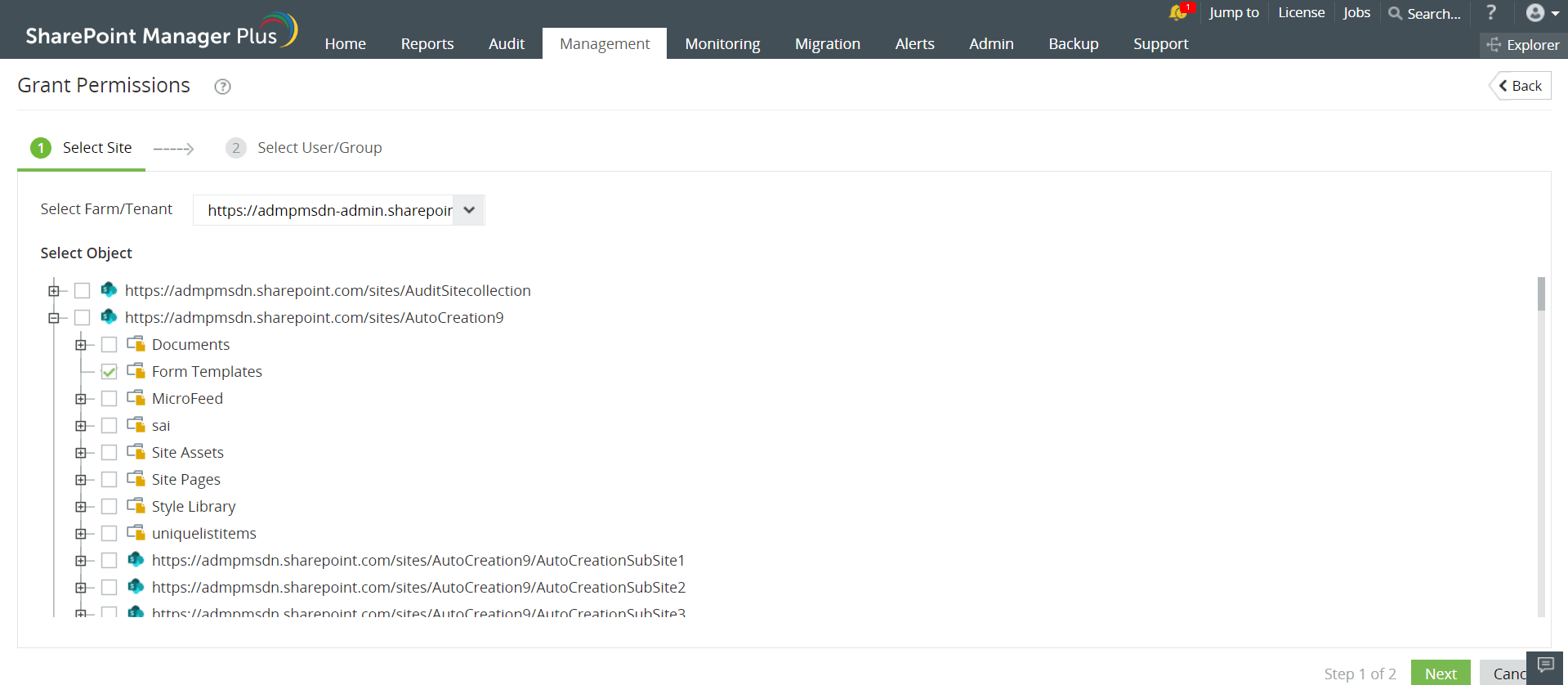Image resolution: width=1568 pixels, height=685 pixels.
Task: Open the Support tab
Action: coord(1160,43)
